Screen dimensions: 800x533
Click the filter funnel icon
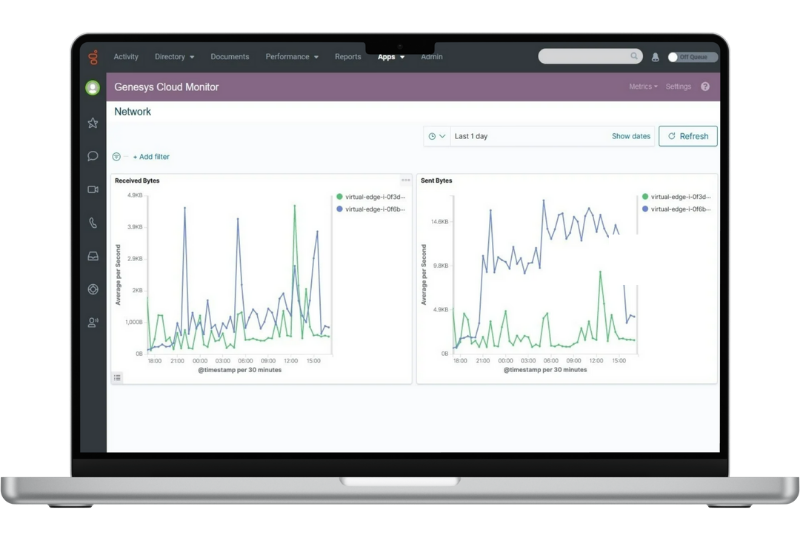click(x=116, y=157)
